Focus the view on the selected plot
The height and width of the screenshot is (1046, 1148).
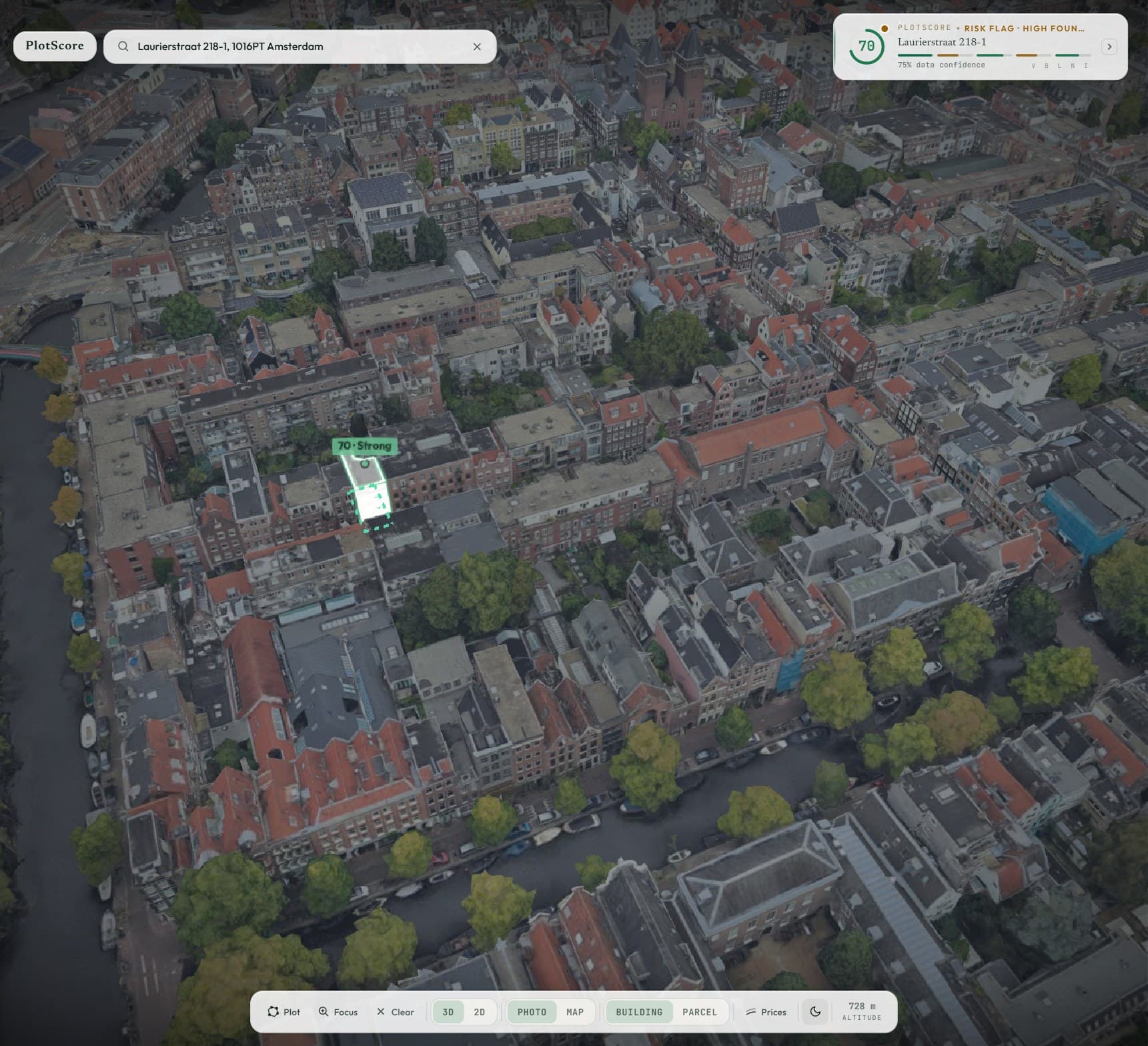click(x=338, y=1012)
